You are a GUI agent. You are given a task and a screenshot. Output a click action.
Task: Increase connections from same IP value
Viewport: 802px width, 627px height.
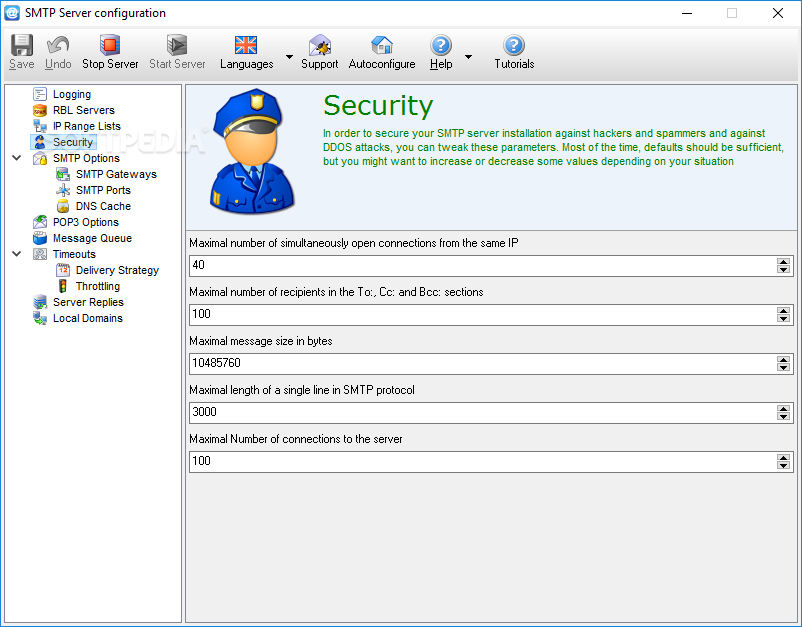pos(783,262)
